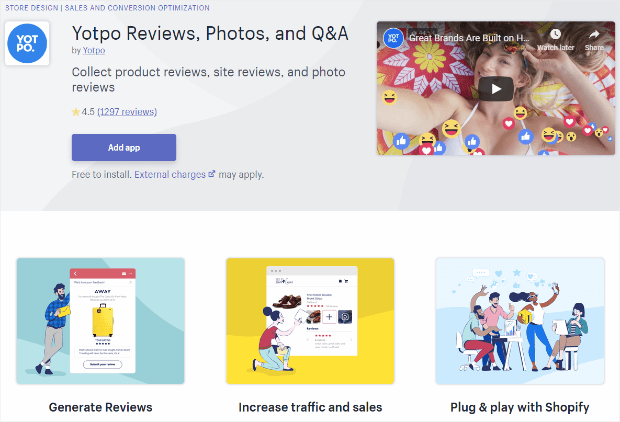Click the 'Collect product reviews' description text

[x=209, y=79]
